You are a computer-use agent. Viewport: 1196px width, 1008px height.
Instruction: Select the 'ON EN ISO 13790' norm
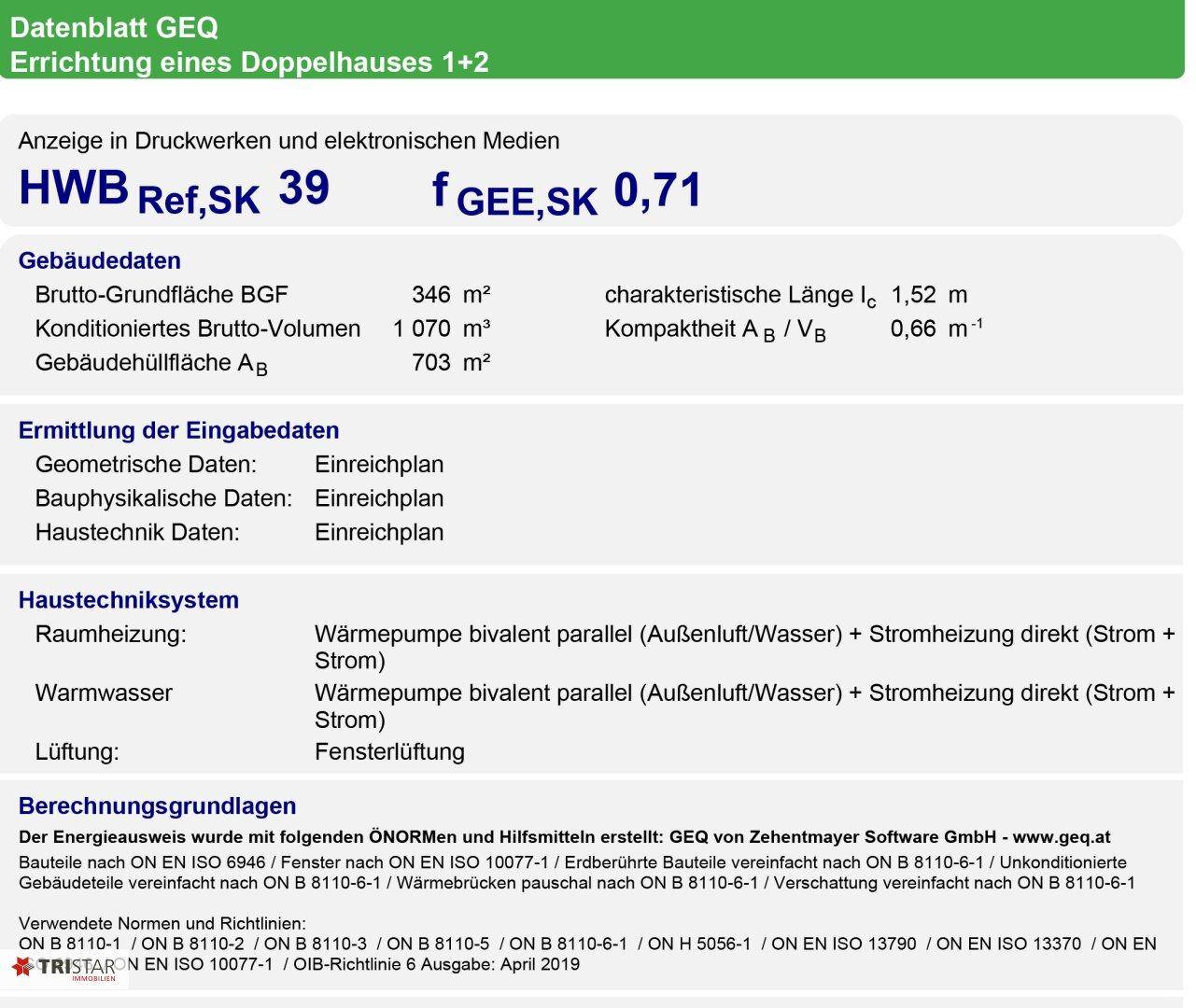[844, 944]
